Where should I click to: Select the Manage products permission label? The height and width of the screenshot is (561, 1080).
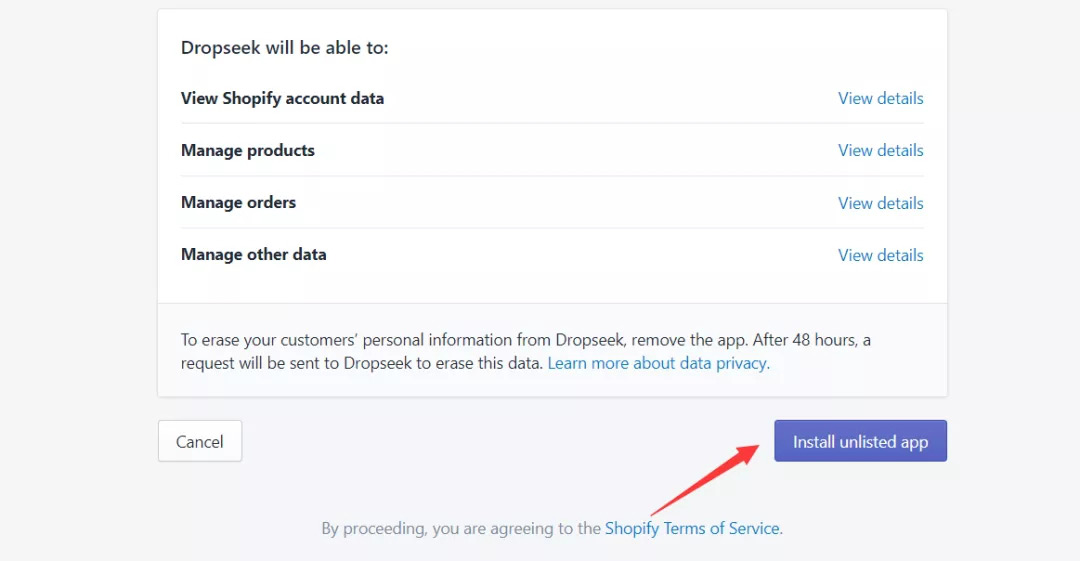(x=248, y=150)
